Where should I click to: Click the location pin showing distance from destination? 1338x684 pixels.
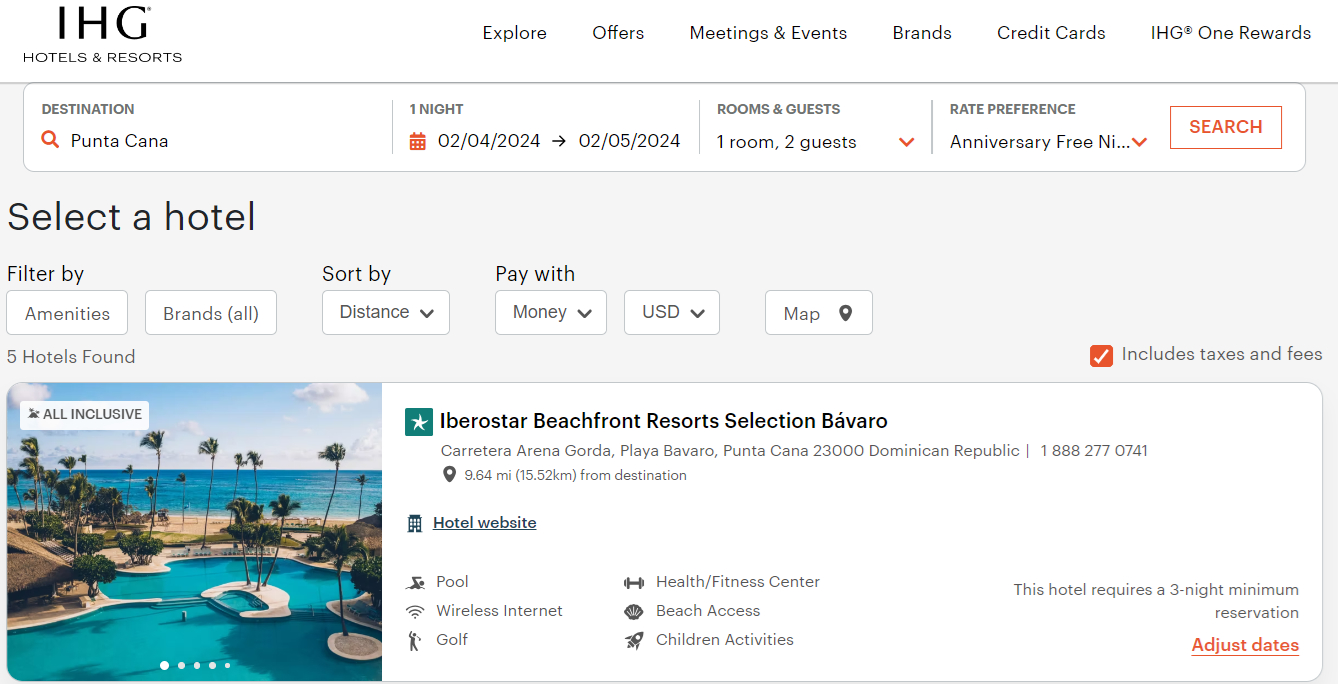click(x=448, y=474)
